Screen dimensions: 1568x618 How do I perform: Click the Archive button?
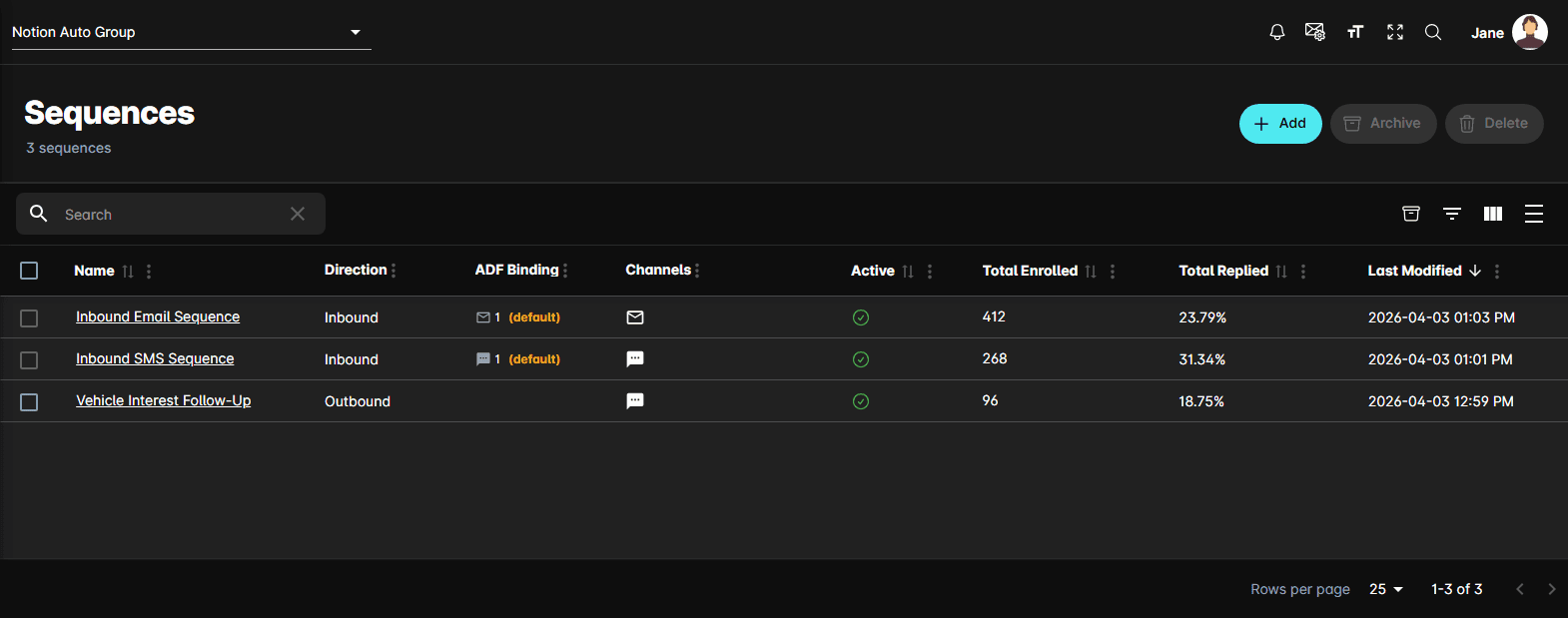1383,124
